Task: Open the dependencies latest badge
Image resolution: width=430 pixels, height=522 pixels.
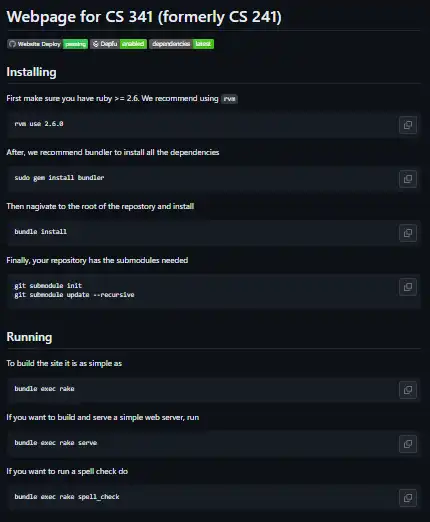Action: point(181,44)
